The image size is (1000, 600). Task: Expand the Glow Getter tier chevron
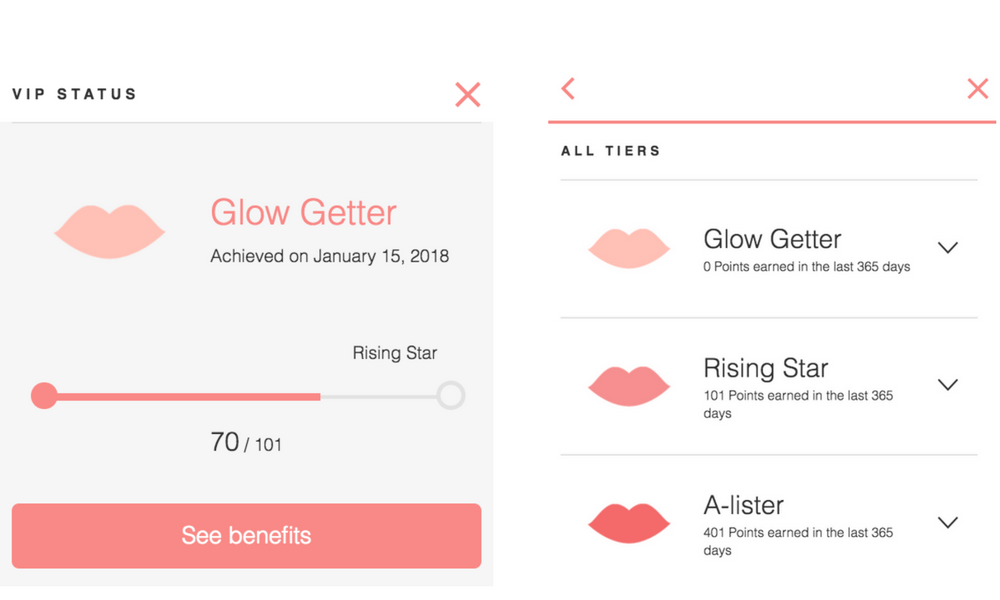coord(948,247)
